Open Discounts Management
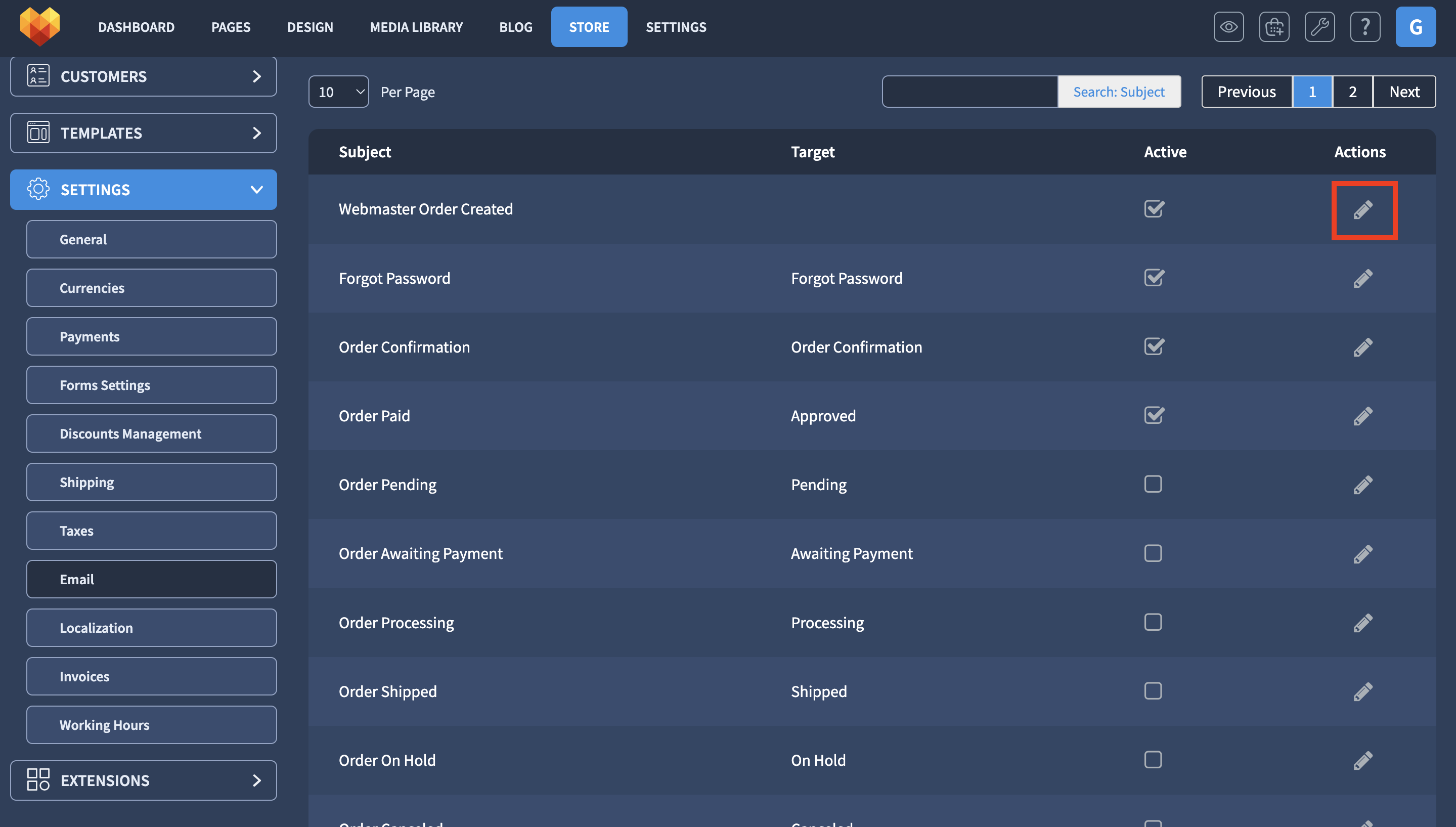The image size is (1456, 827). [152, 433]
